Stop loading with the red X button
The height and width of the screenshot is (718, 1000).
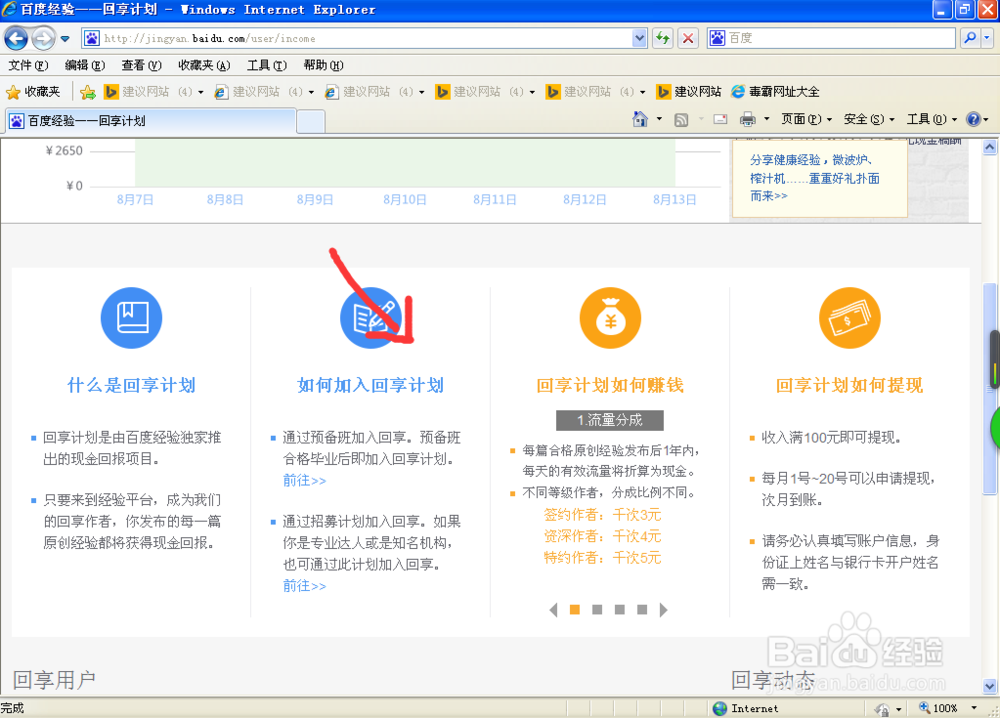688,38
